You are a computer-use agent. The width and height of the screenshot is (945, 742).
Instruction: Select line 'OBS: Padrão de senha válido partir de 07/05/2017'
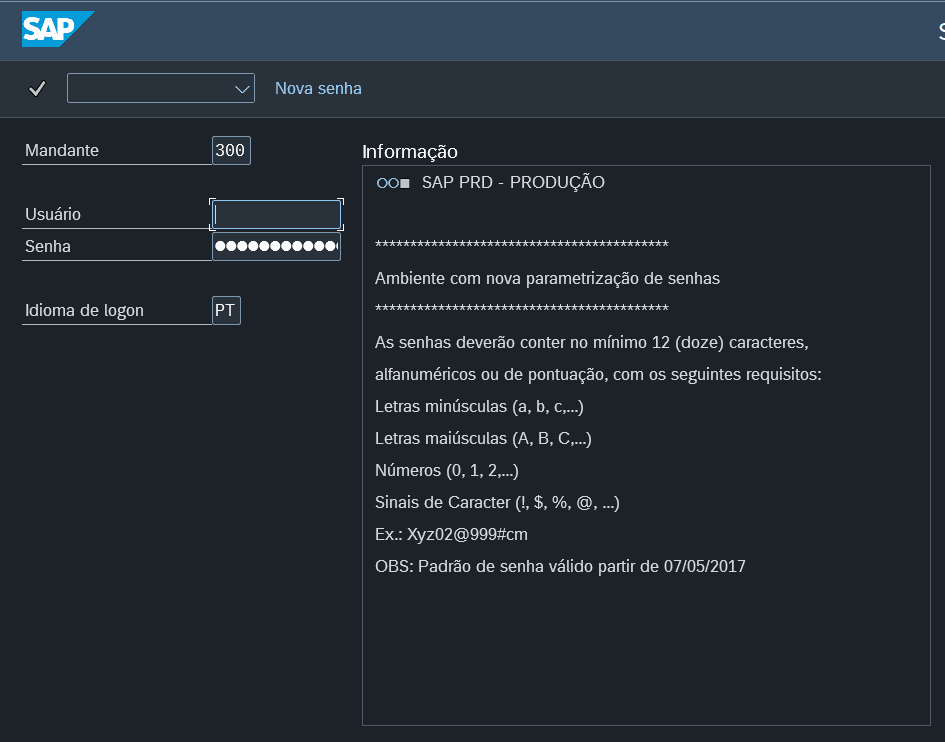(x=560, y=567)
